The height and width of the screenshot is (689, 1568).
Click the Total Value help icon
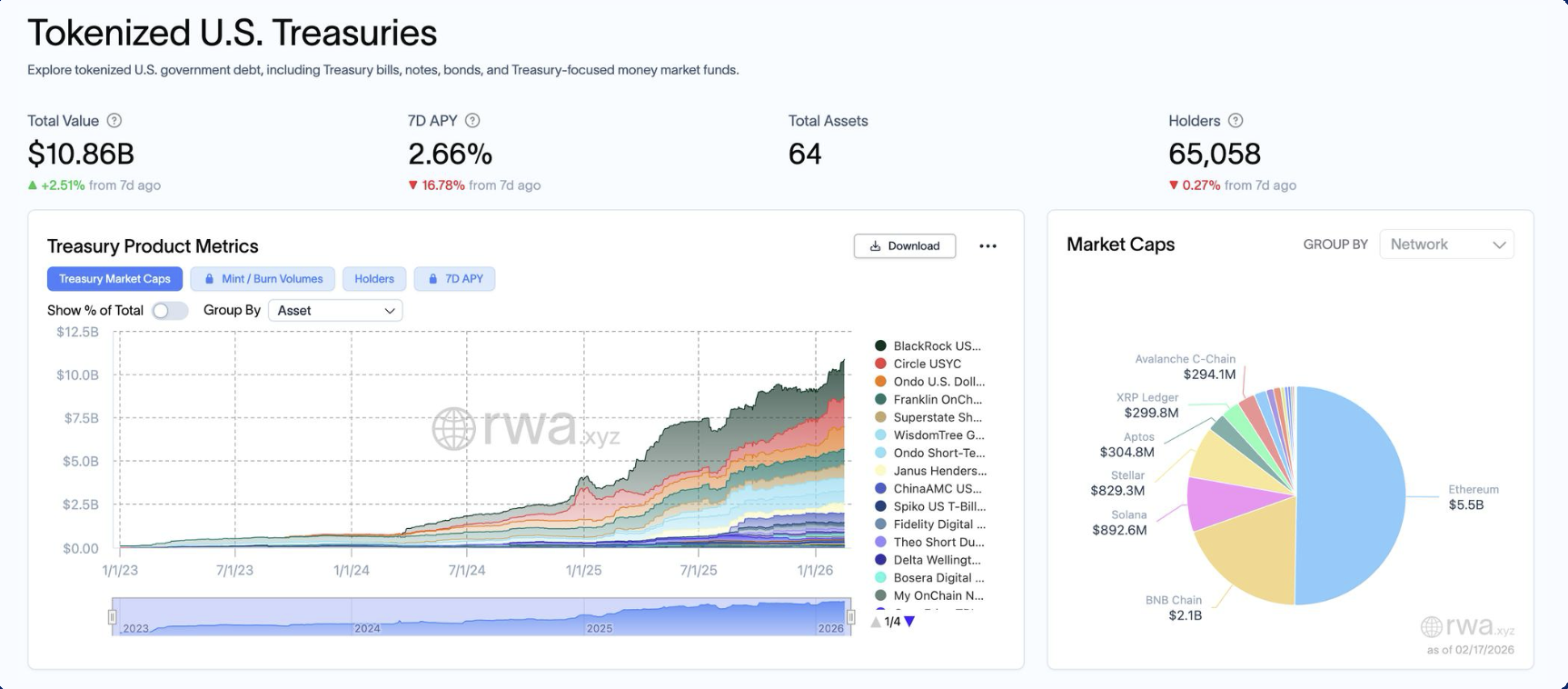(114, 121)
